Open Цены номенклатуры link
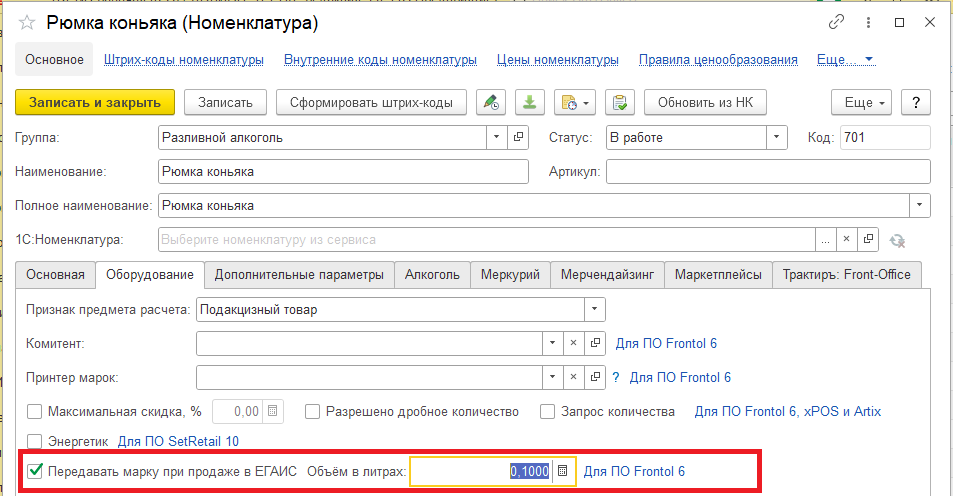The height and width of the screenshot is (496, 953). click(x=557, y=60)
